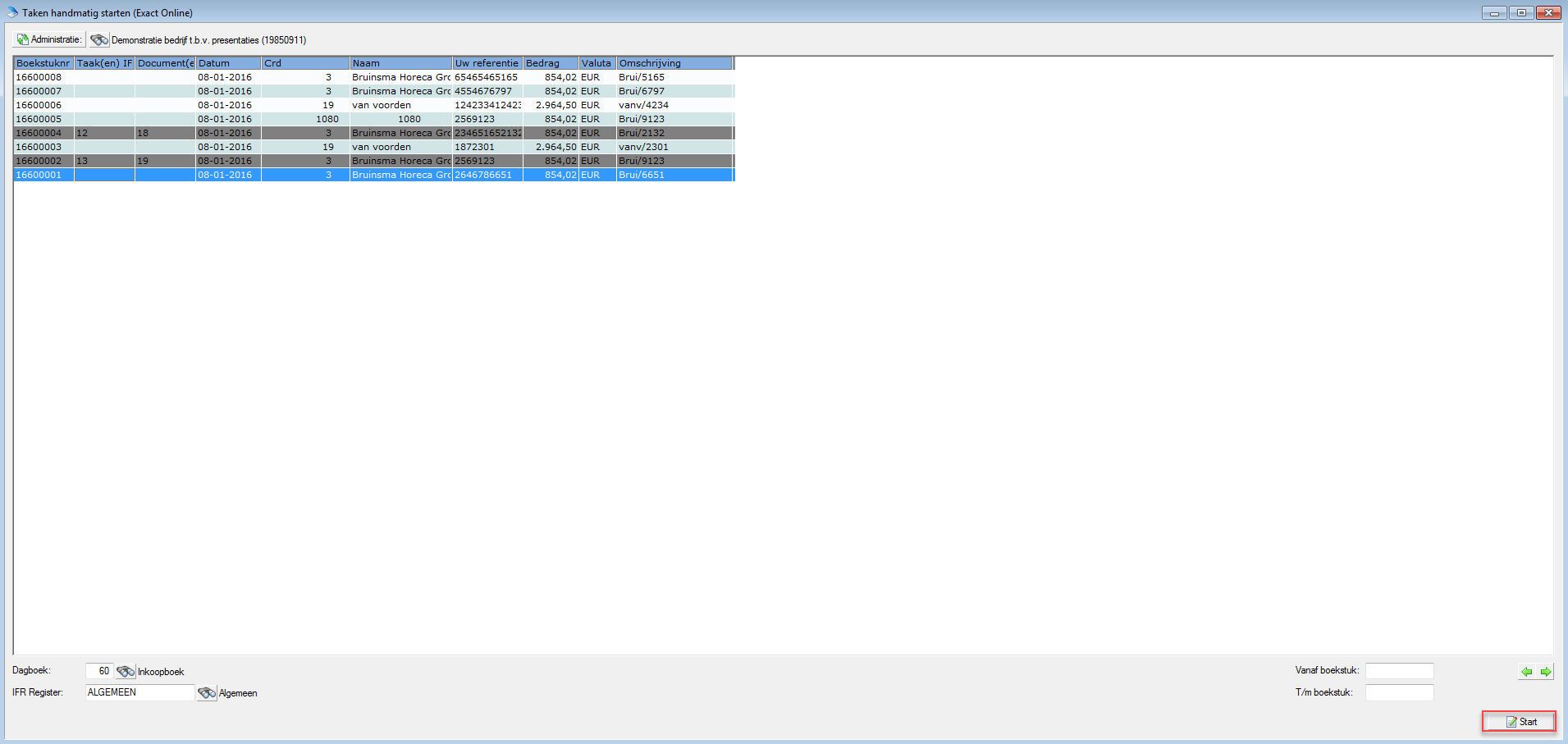Click description Brui/6797 cell
This screenshot has height=744, width=1568.
(674, 91)
